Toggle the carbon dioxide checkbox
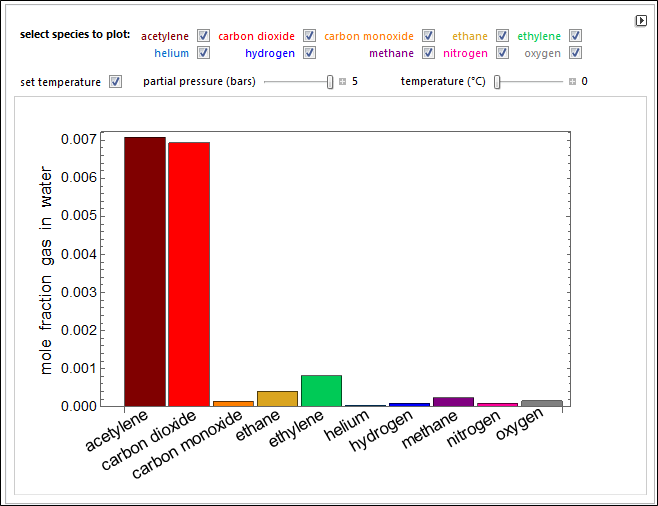 (x=309, y=36)
